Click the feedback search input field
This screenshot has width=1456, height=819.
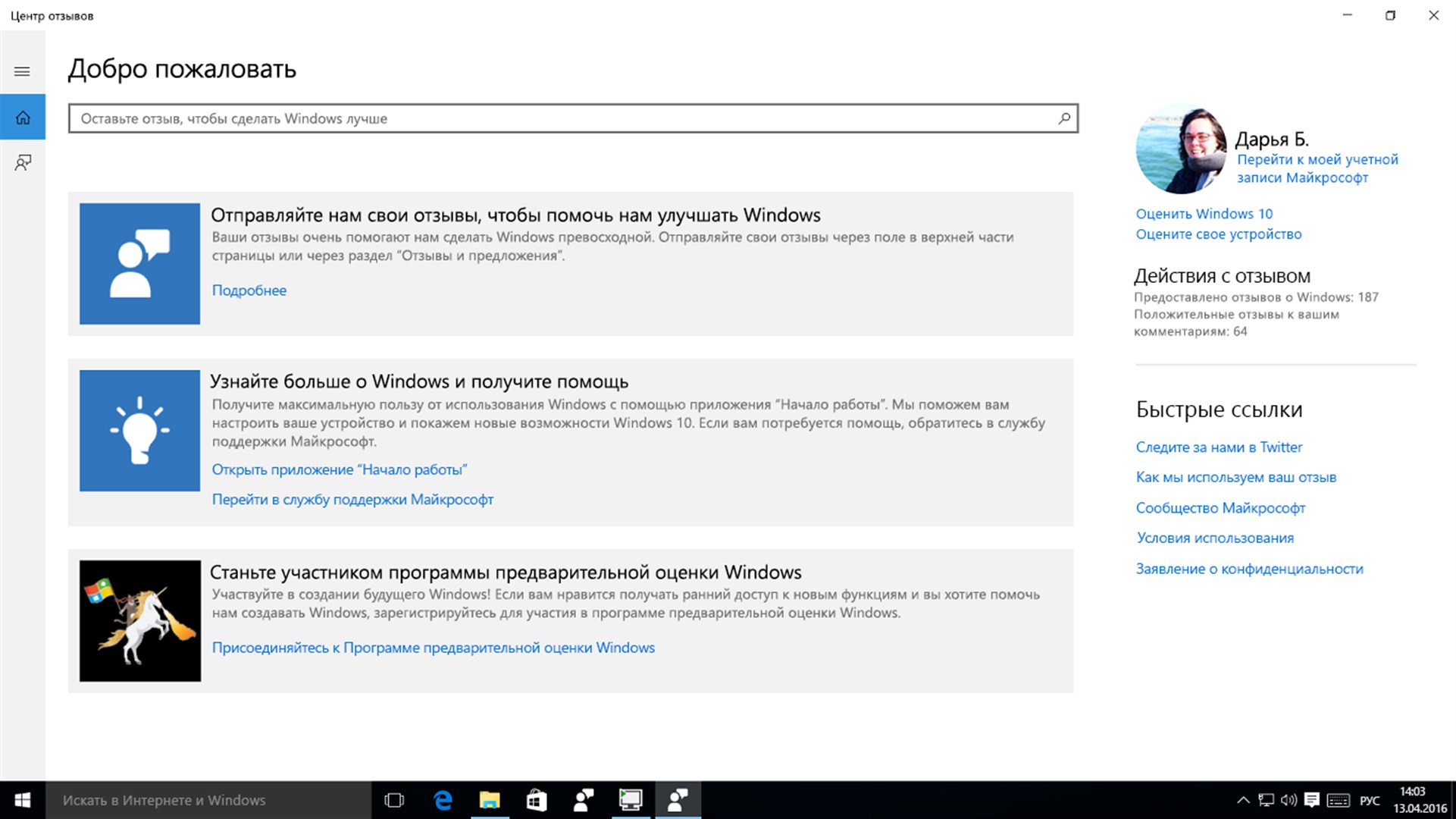pos(561,118)
